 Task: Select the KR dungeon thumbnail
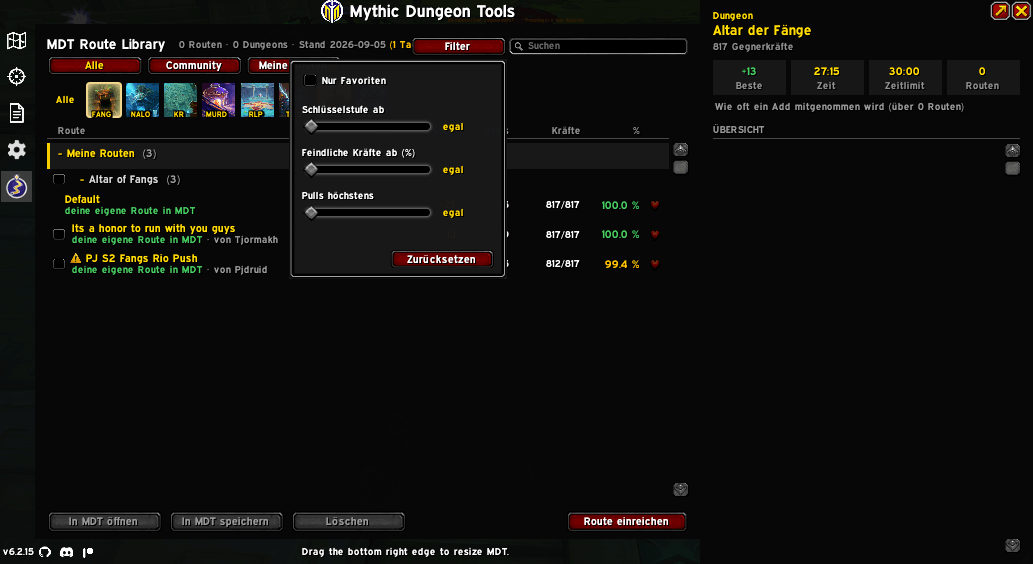(181, 100)
